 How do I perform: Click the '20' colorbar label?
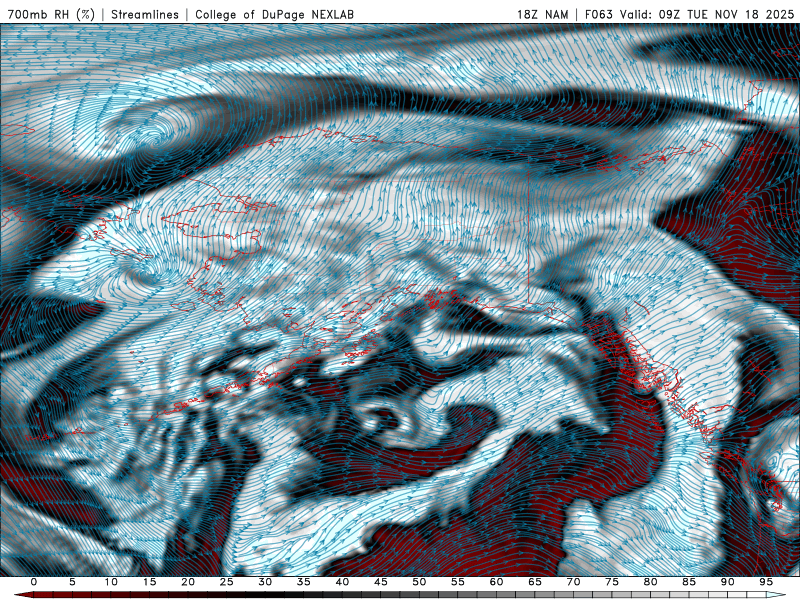point(188,582)
